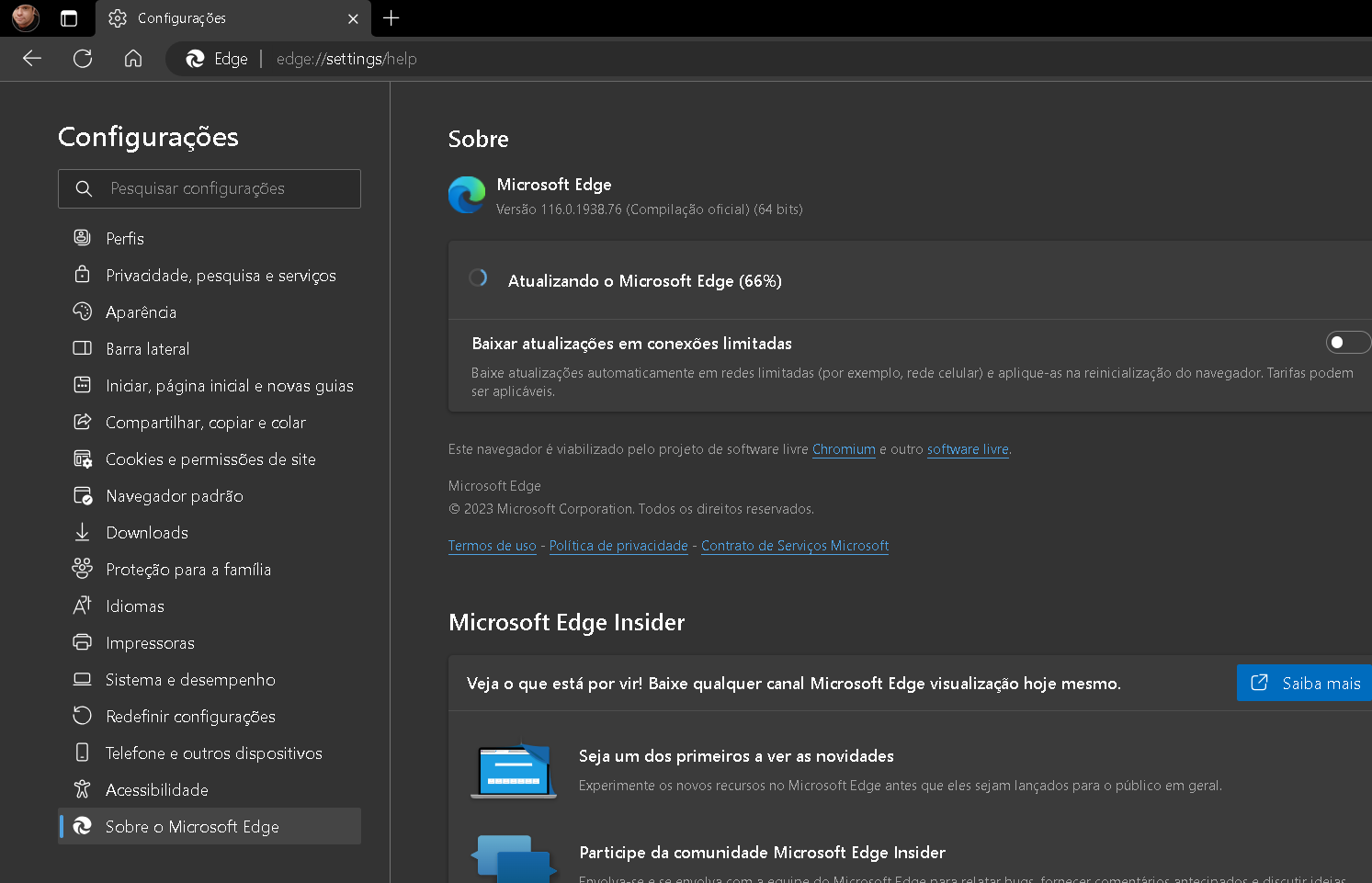
Task: Click the Cookies e permissões de site icon
Action: (83, 458)
